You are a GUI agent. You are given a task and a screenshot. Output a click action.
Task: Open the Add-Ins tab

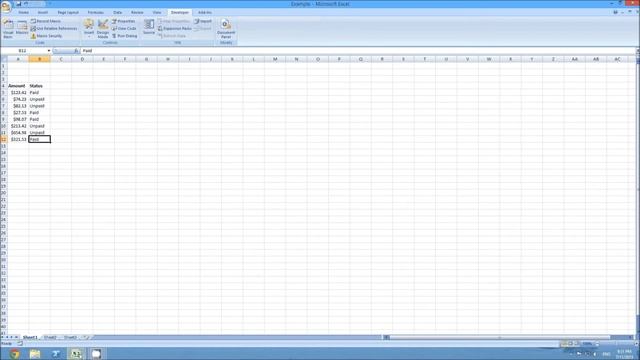click(x=204, y=13)
